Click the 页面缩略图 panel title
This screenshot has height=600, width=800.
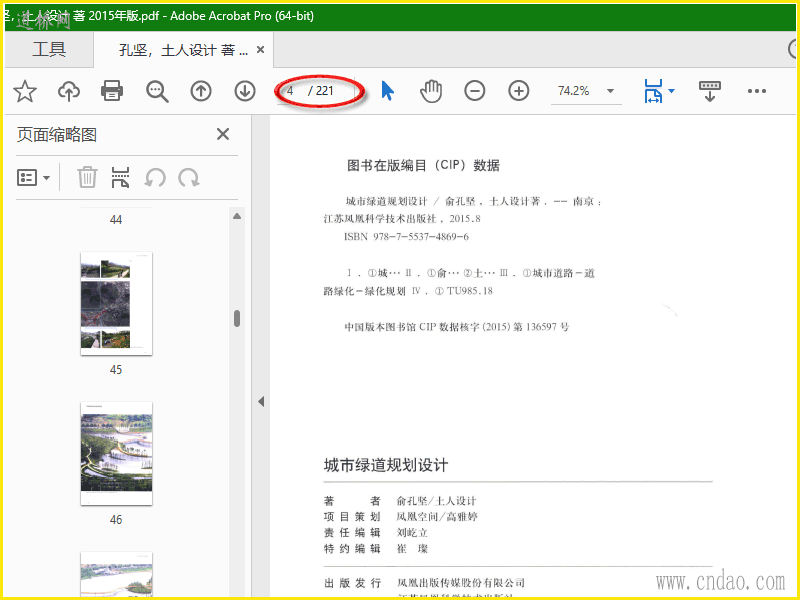click(x=57, y=135)
